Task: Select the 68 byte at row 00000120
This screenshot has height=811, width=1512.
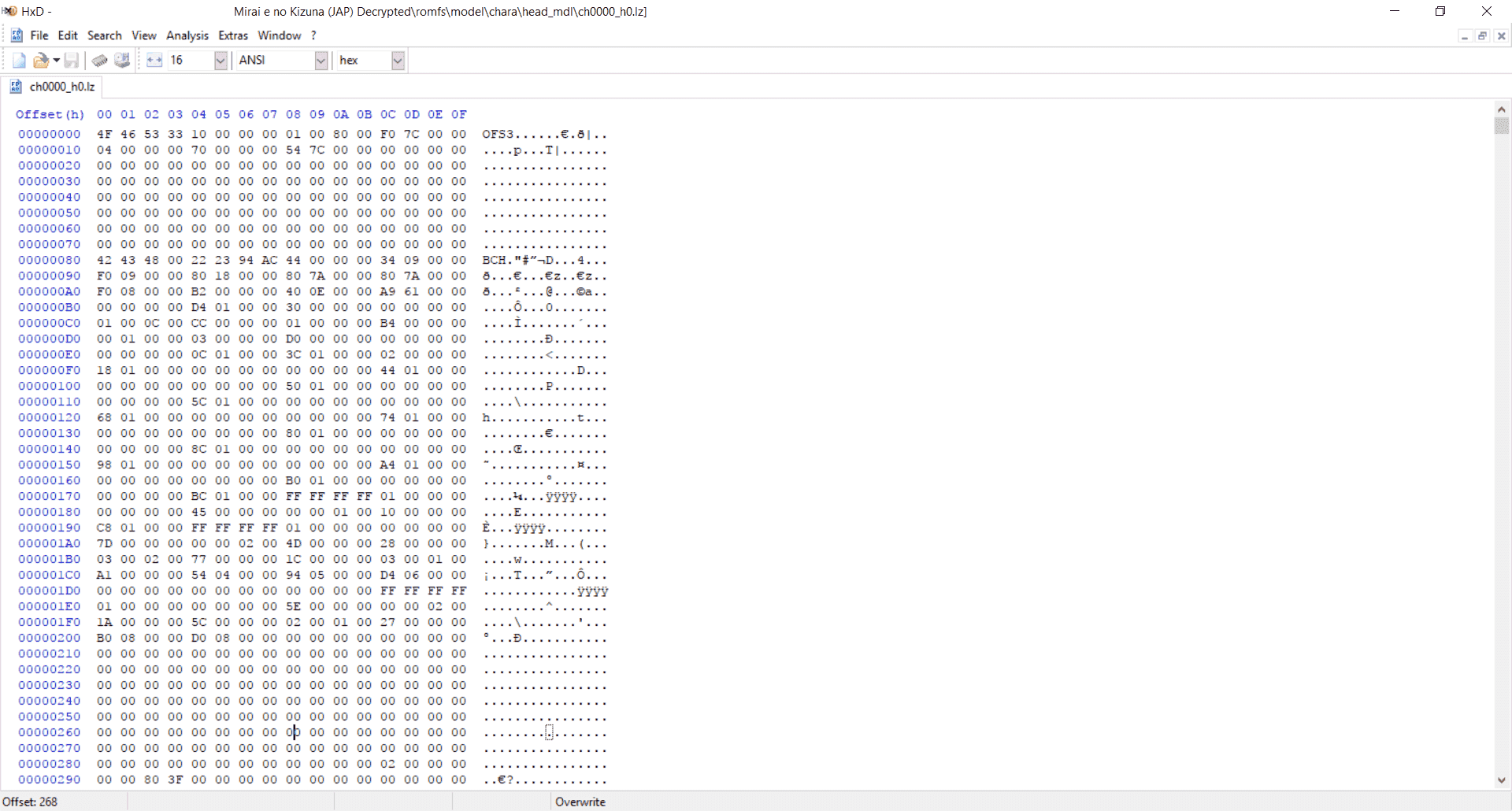Action: tap(105, 418)
